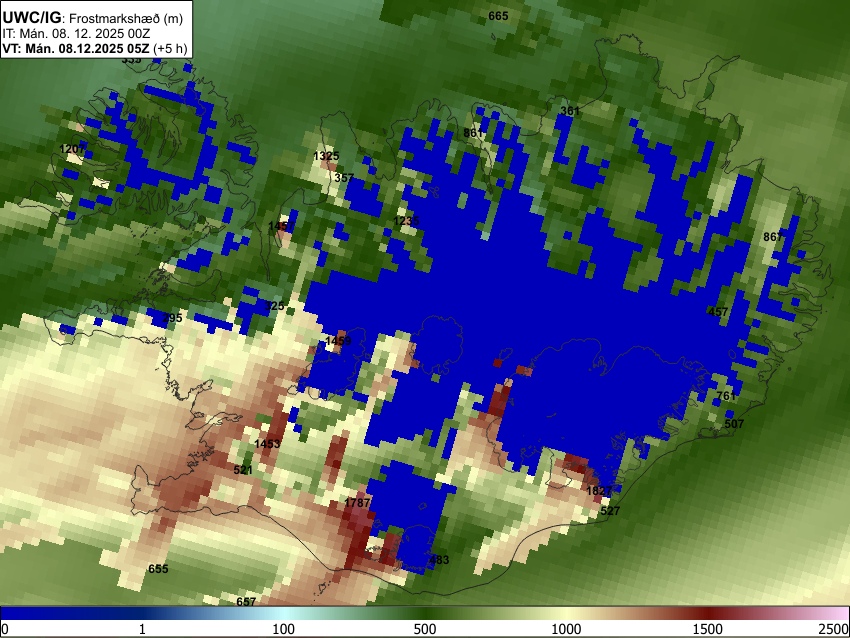This screenshot has height=638, width=850.
Task: Click the legend scale label 1
Action: 142,629
